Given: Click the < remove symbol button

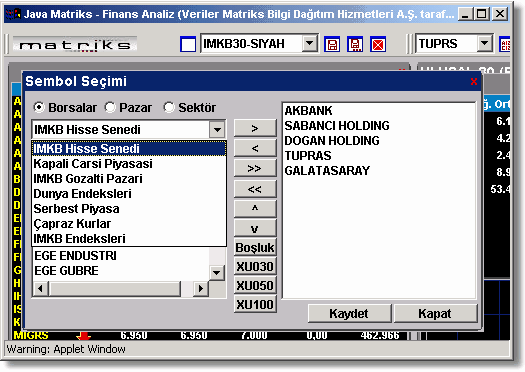Looking at the screenshot, I should click(x=255, y=148).
